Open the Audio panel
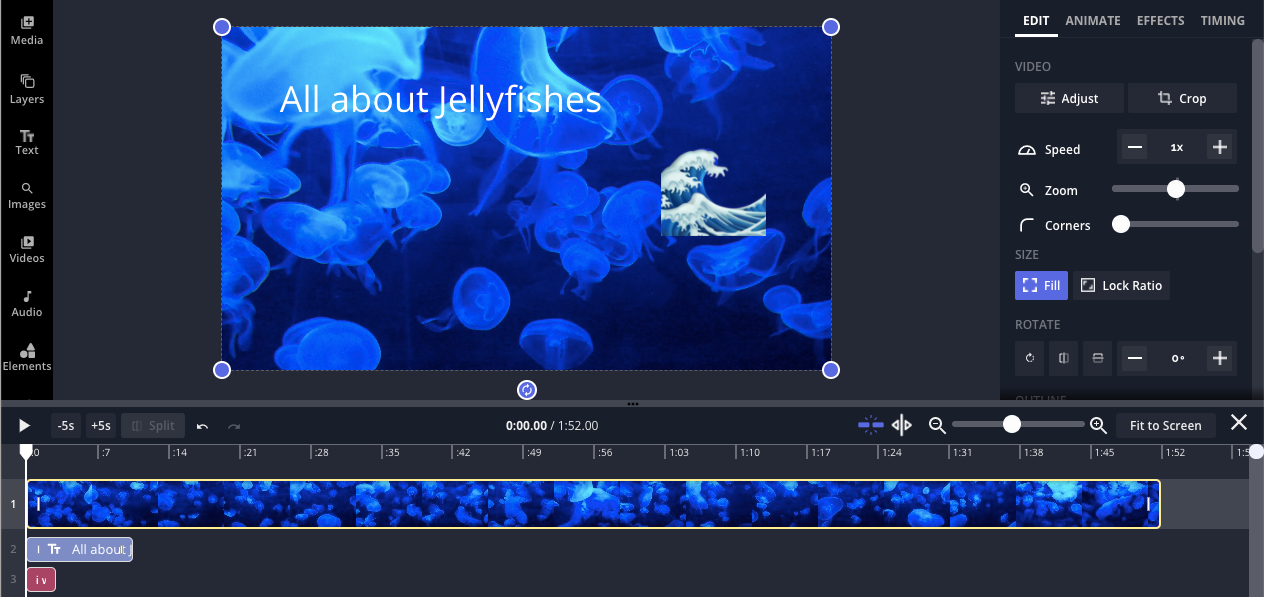This screenshot has height=597, width=1264. [27, 303]
